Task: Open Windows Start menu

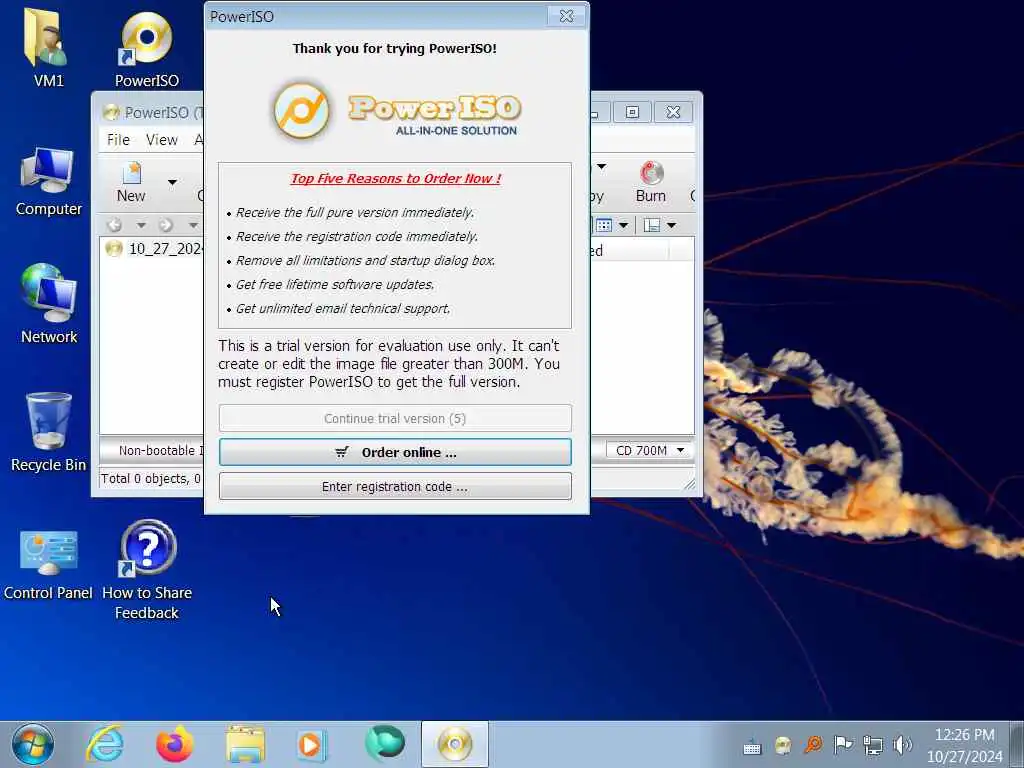Action: 32,744
